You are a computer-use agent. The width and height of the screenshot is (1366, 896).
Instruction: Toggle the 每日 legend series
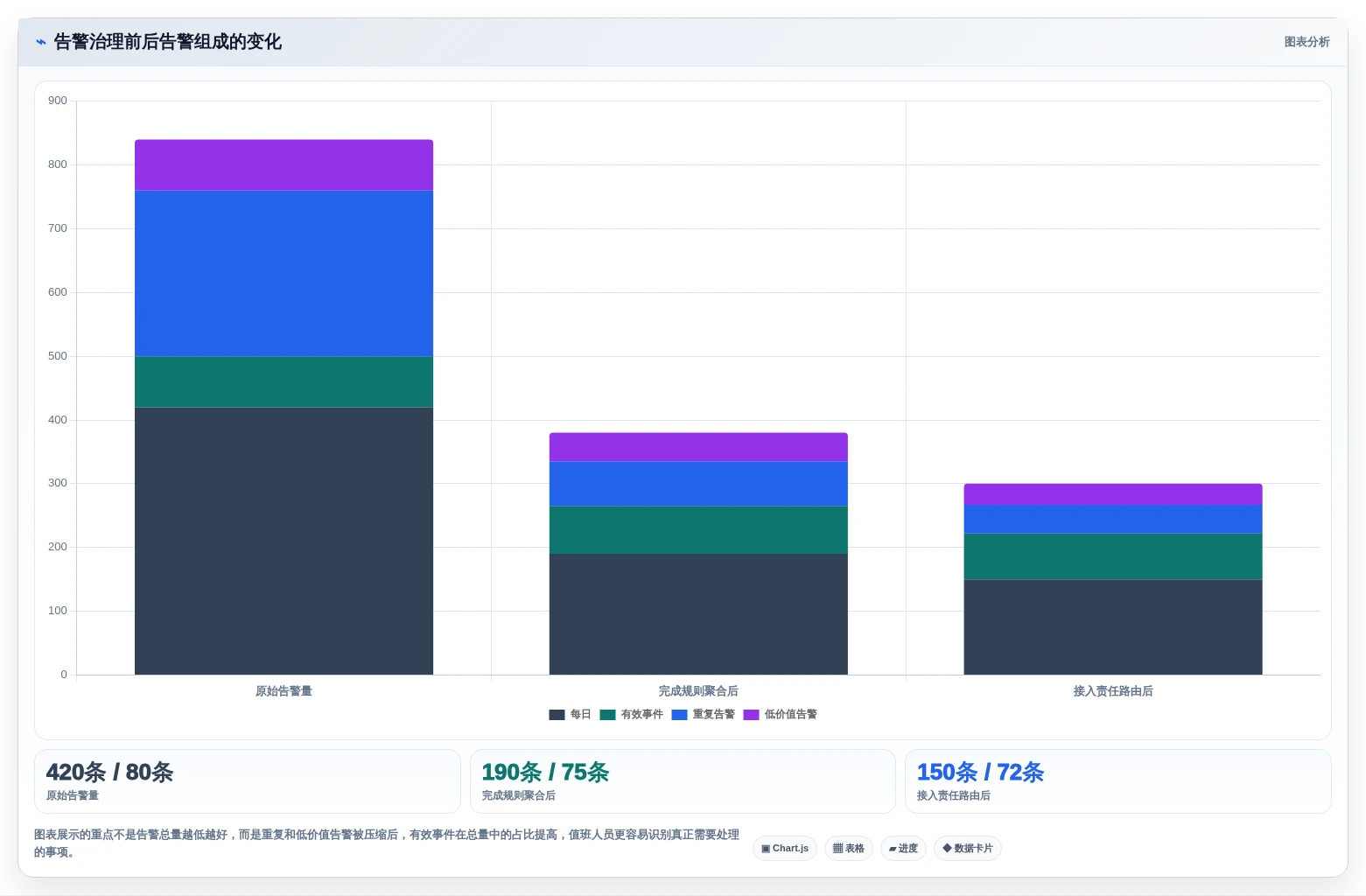[x=570, y=715]
